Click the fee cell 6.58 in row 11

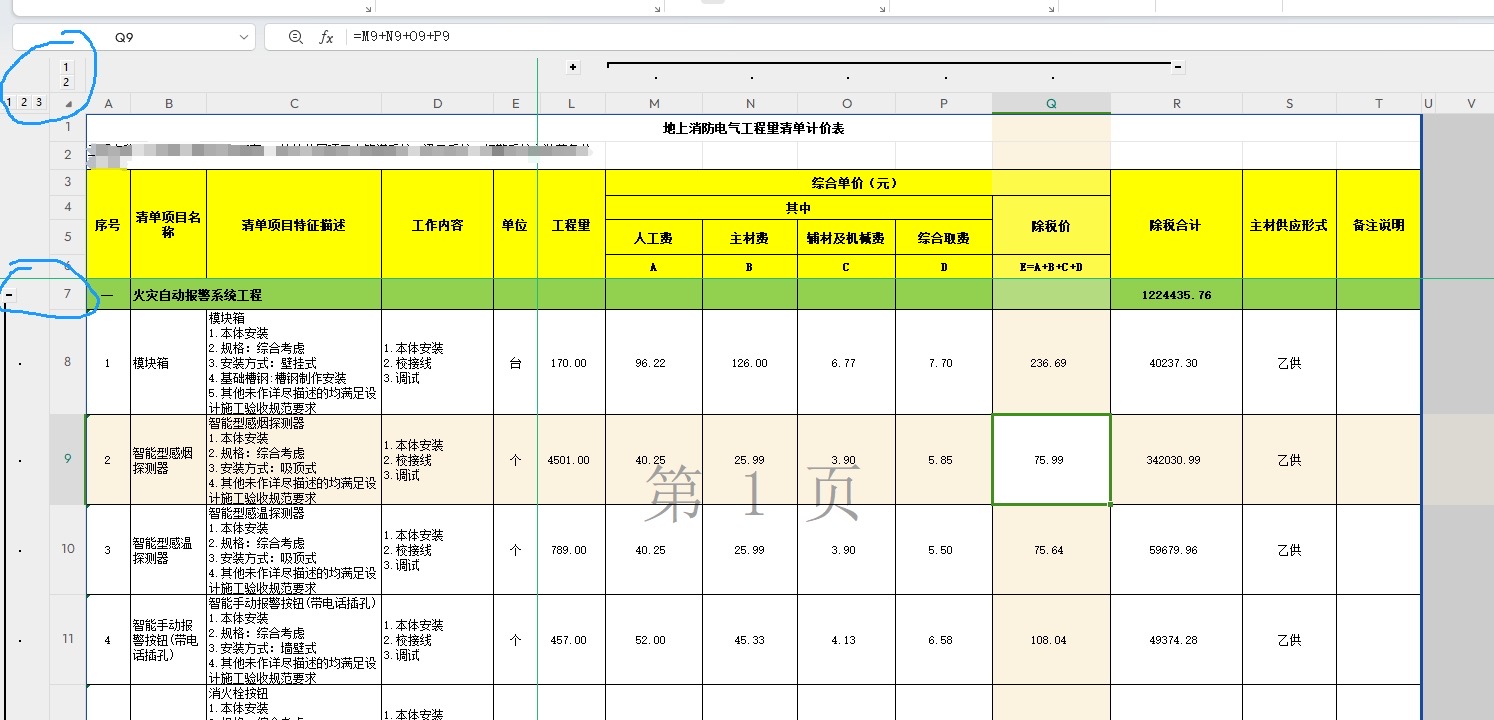(x=944, y=639)
